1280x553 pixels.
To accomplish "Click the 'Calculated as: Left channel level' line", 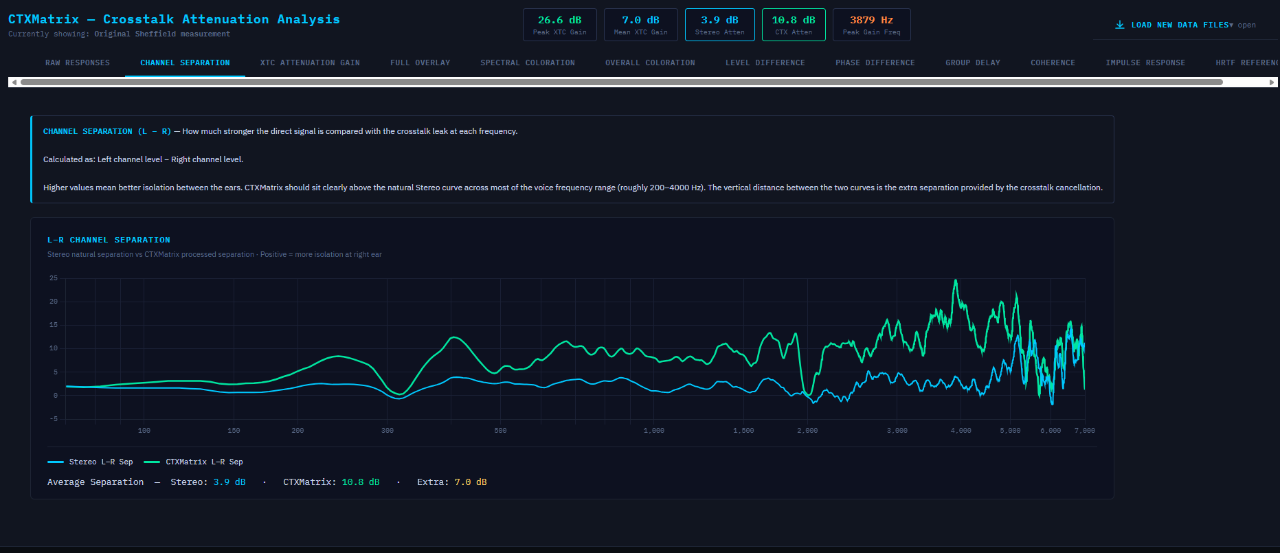I will pyautogui.click(x=143, y=159).
